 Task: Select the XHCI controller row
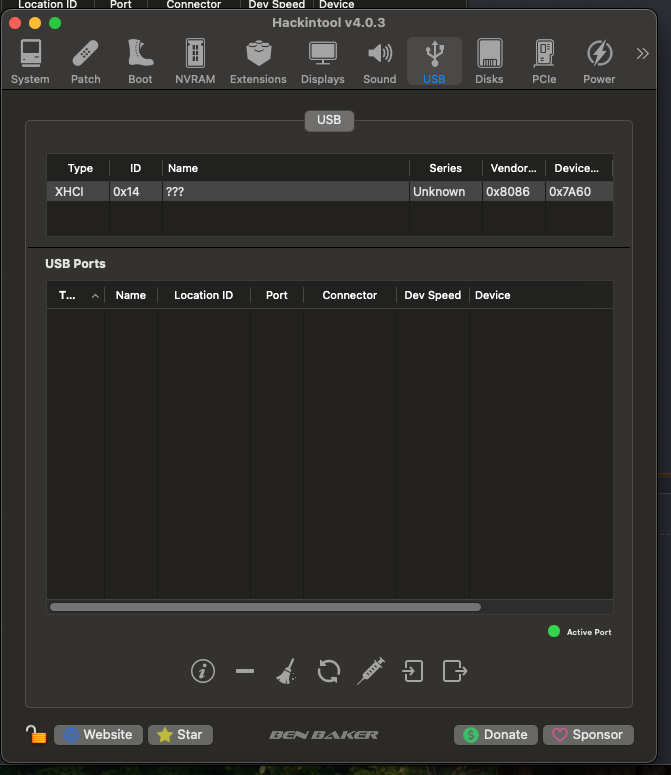330,191
